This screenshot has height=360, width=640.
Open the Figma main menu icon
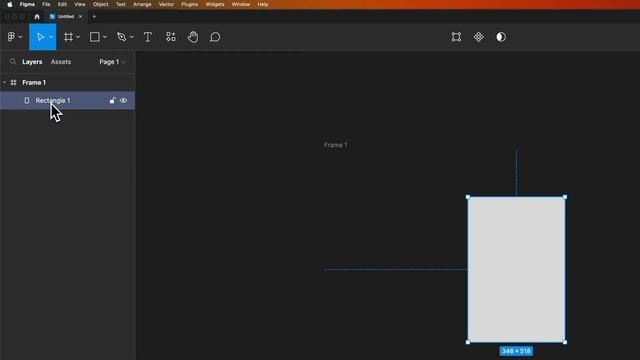11,37
